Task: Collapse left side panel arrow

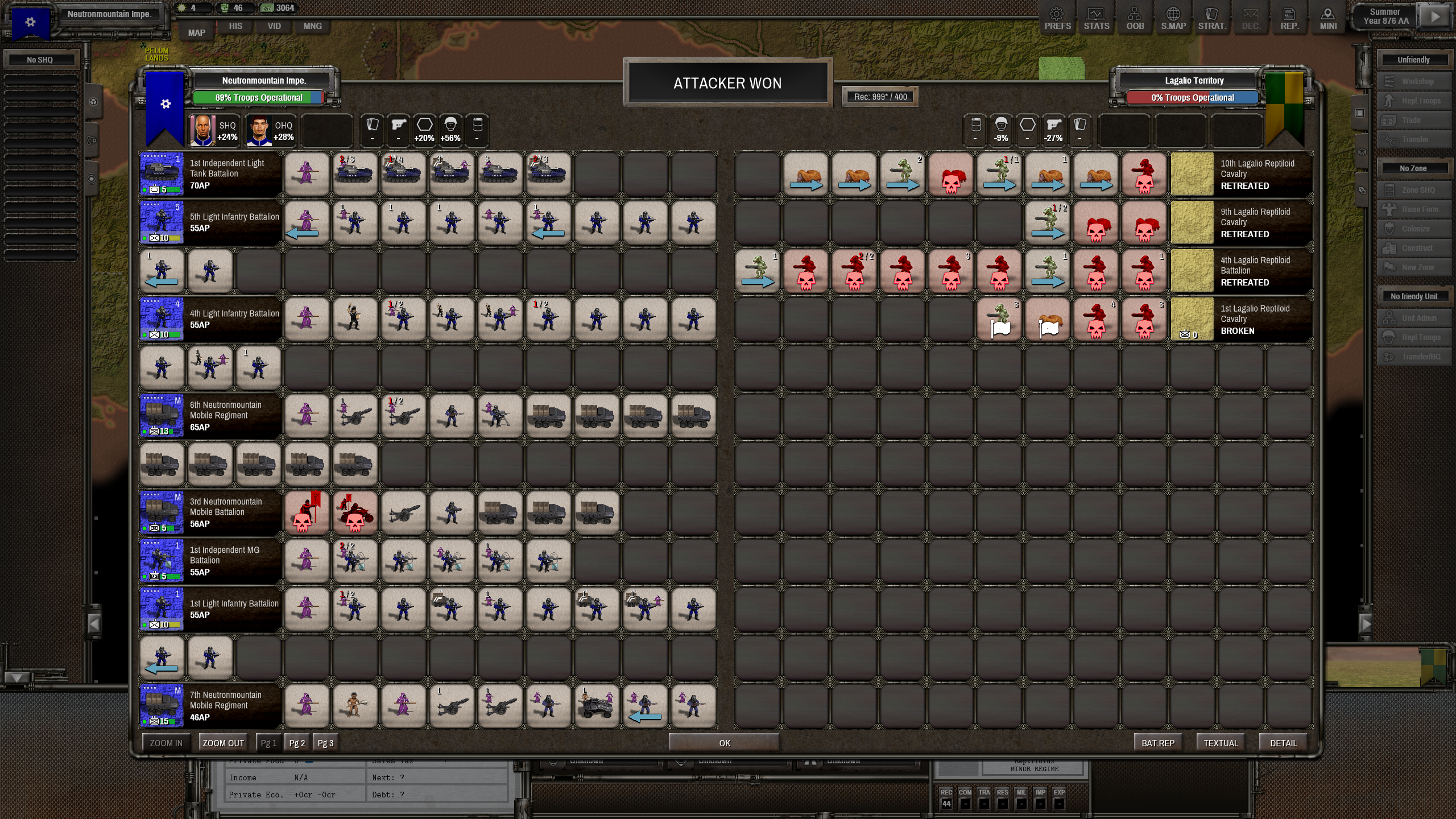Action: point(94,624)
